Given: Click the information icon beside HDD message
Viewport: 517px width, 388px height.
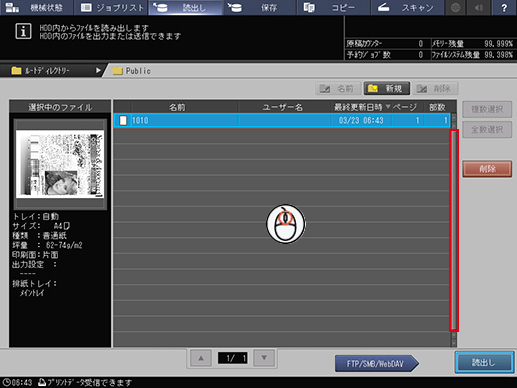Looking at the screenshot, I should (x=23, y=31).
